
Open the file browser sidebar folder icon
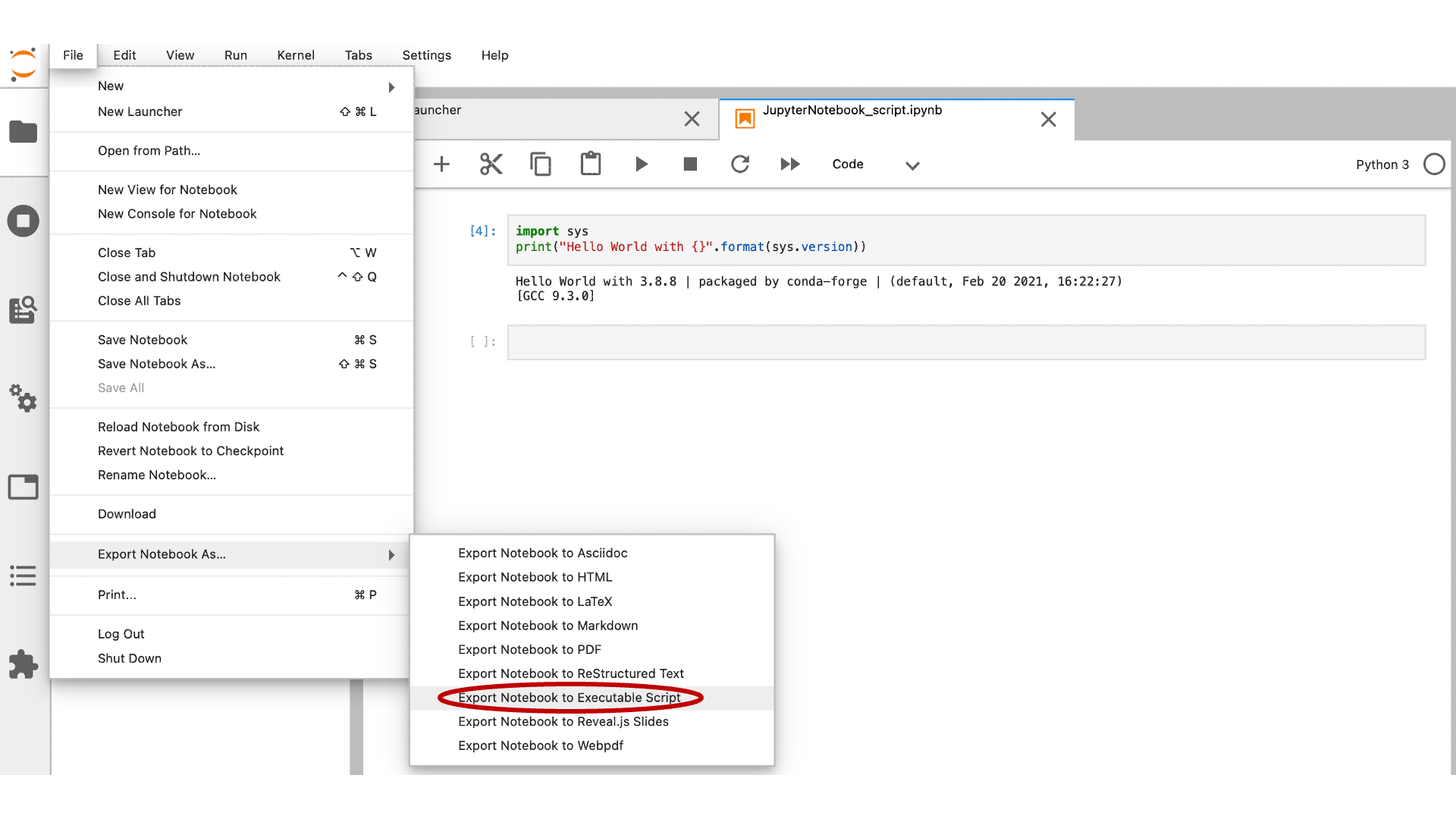pyautogui.click(x=23, y=132)
